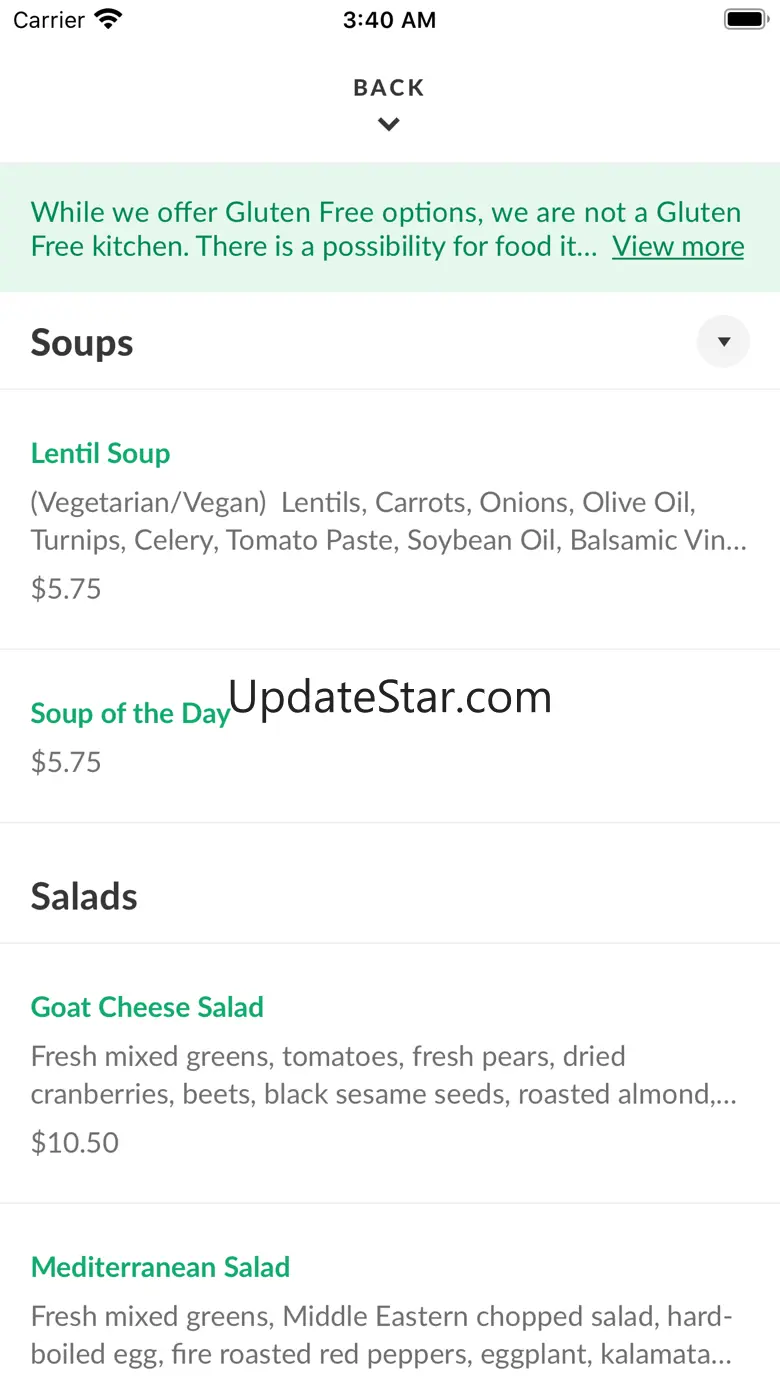Tap the Wi-Fi status icon
This screenshot has height=1387, width=780.
(x=107, y=19)
